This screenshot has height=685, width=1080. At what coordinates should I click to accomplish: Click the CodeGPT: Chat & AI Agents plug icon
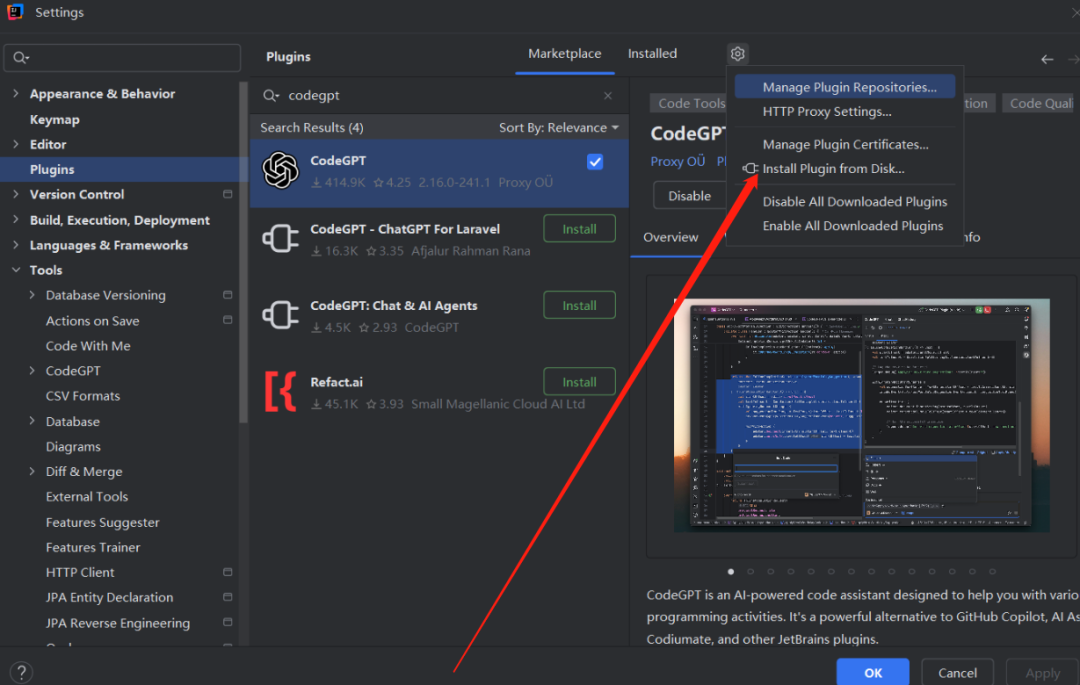pos(280,315)
